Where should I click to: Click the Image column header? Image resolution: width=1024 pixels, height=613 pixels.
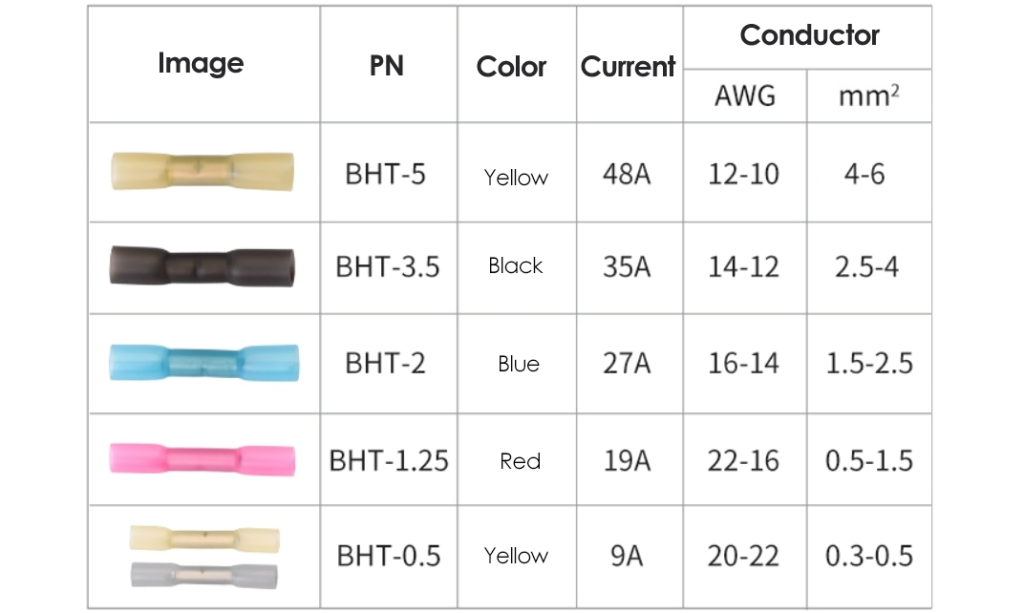click(x=201, y=64)
